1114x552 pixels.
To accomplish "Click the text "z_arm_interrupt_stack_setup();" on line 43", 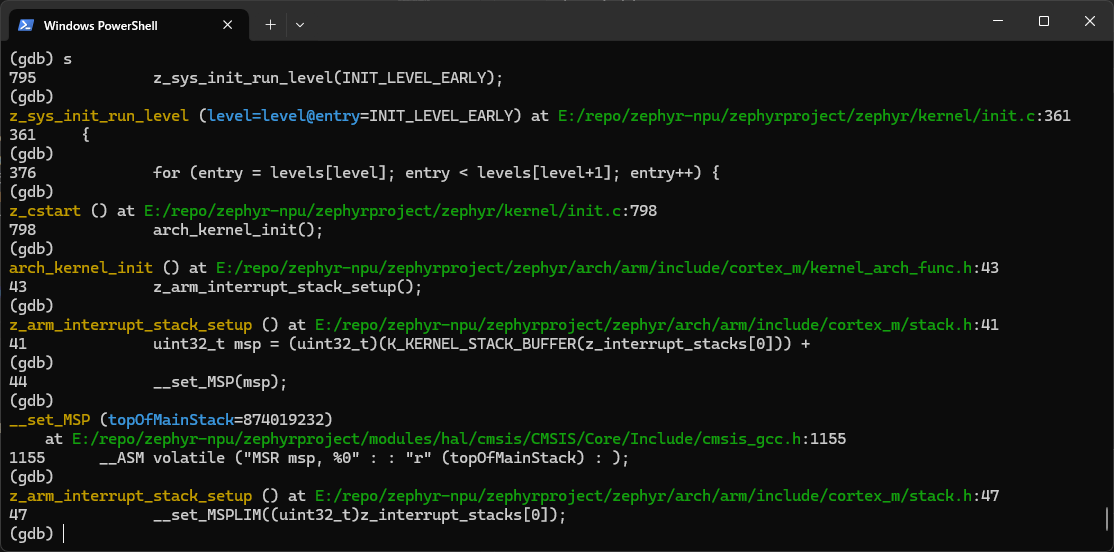I will coord(287,287).
